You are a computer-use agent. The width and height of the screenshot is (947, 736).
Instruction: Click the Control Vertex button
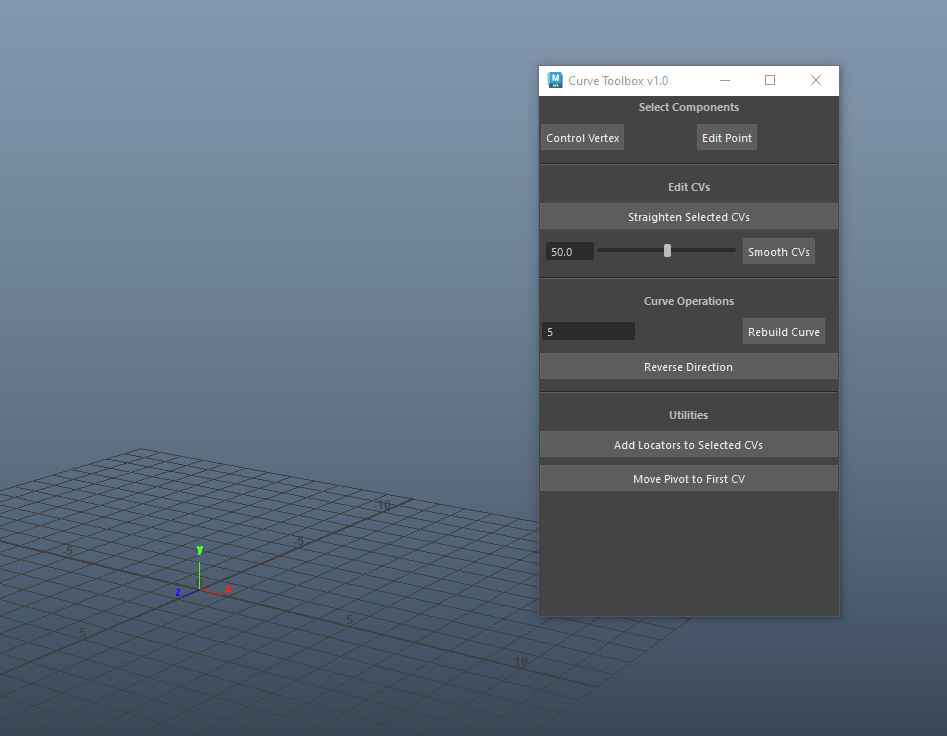coord(582,138)
